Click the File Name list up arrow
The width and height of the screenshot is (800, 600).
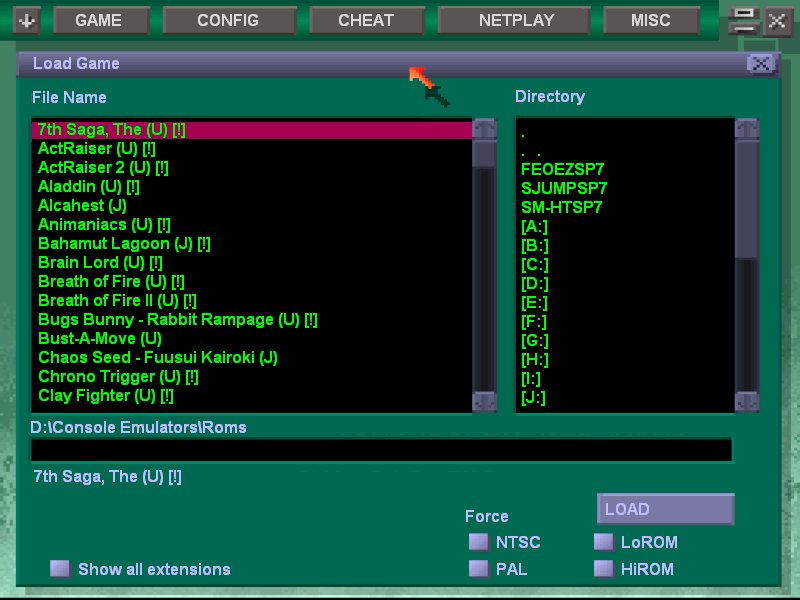point(484,129)
